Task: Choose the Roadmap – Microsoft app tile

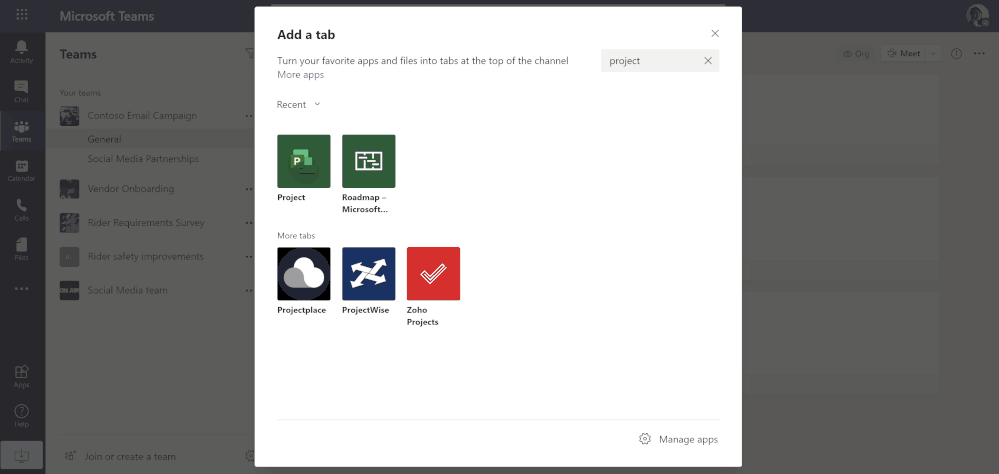Action: point(368,161)
